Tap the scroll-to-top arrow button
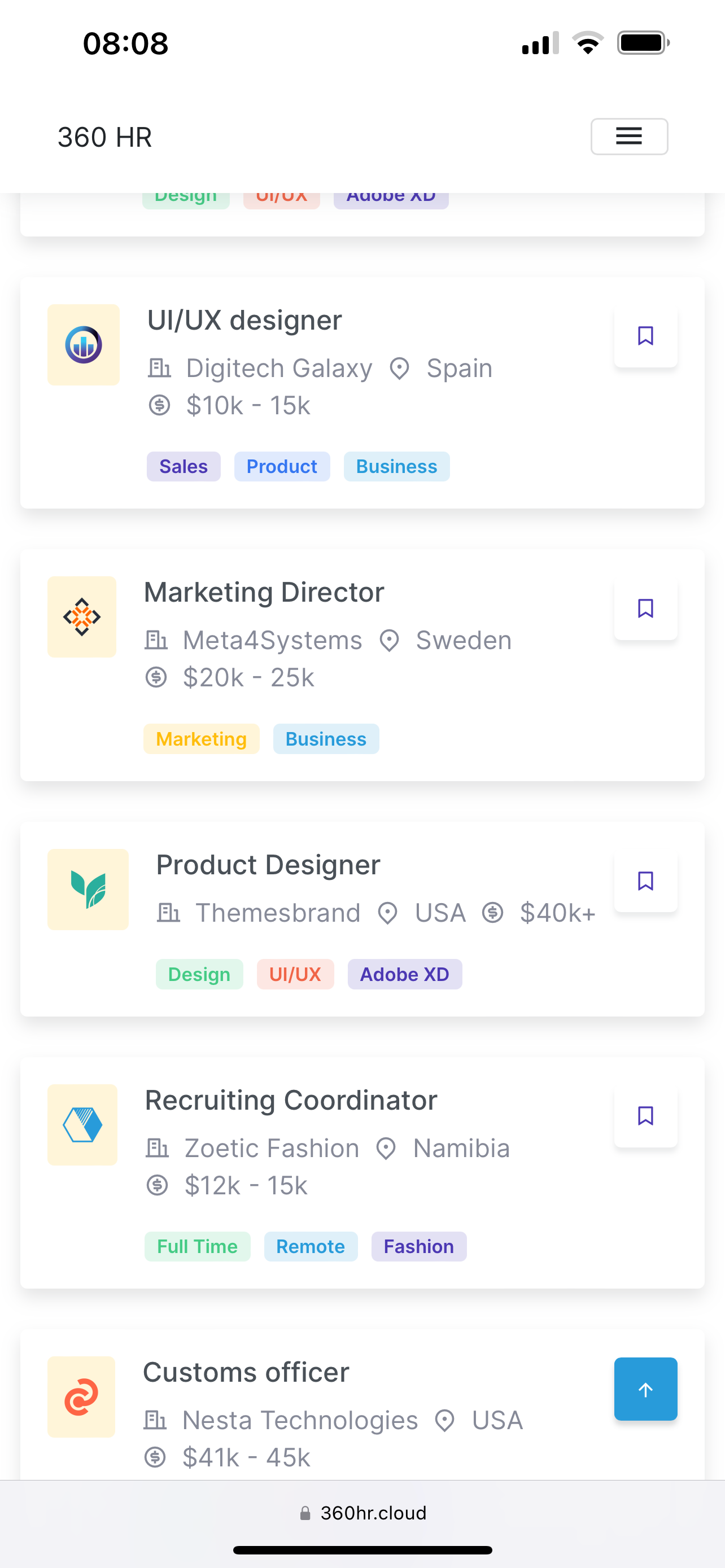The width and height of the screenshot is (725, 1568). point(645,1389)
